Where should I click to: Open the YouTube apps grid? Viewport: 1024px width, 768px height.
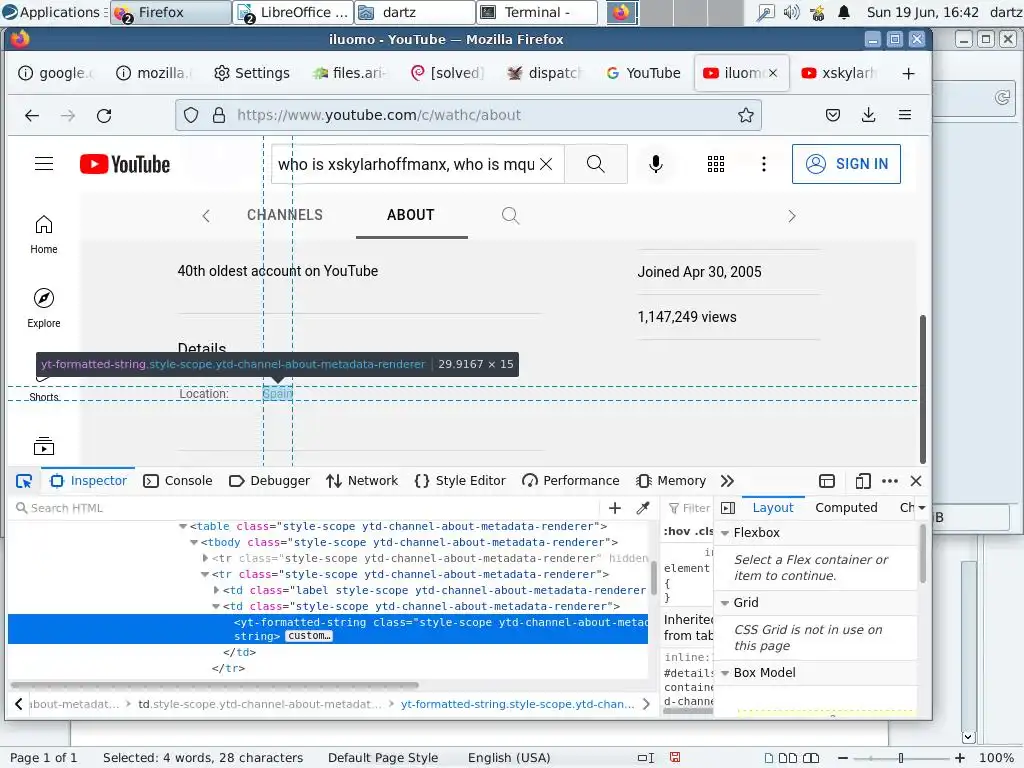coord(716,164)
